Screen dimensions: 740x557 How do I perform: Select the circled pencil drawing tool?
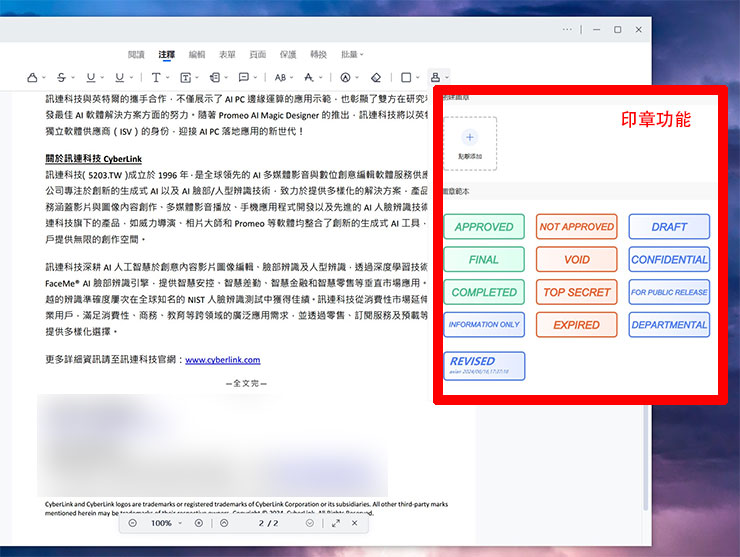[x=345, y=77]
